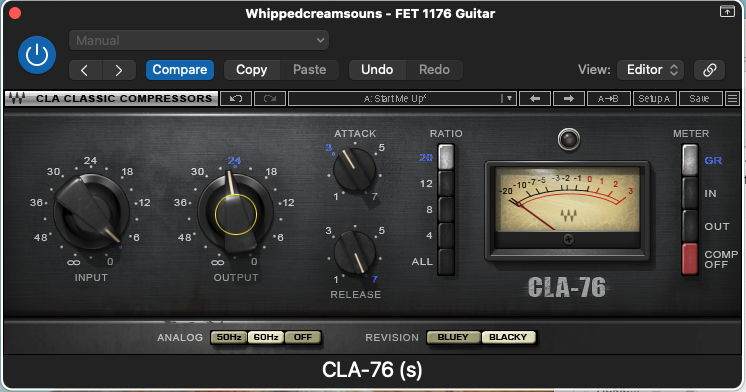
Task: Click the sidechain link icon button
Action: (709, 70)
